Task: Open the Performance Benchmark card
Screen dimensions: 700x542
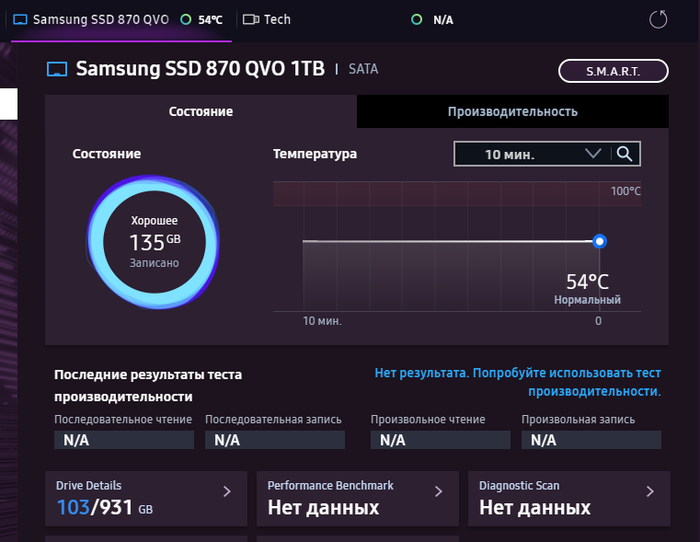Action: pos(358,499)
